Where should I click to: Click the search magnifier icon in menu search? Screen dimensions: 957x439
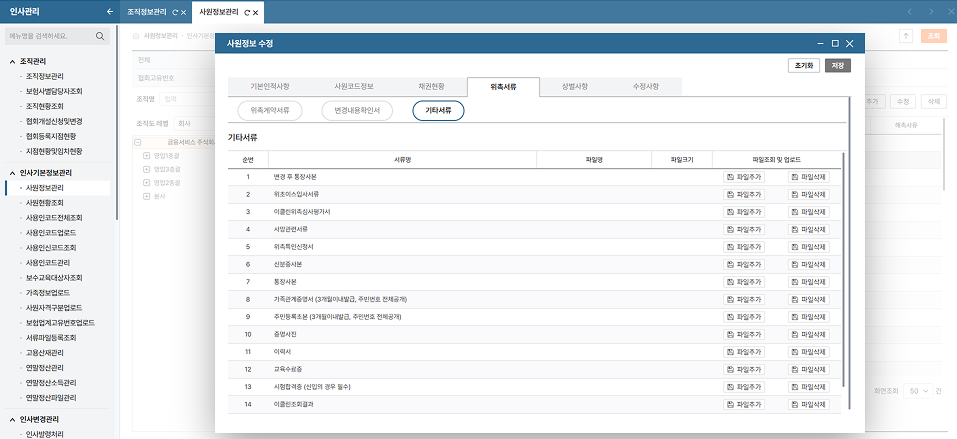pos(101,36)
